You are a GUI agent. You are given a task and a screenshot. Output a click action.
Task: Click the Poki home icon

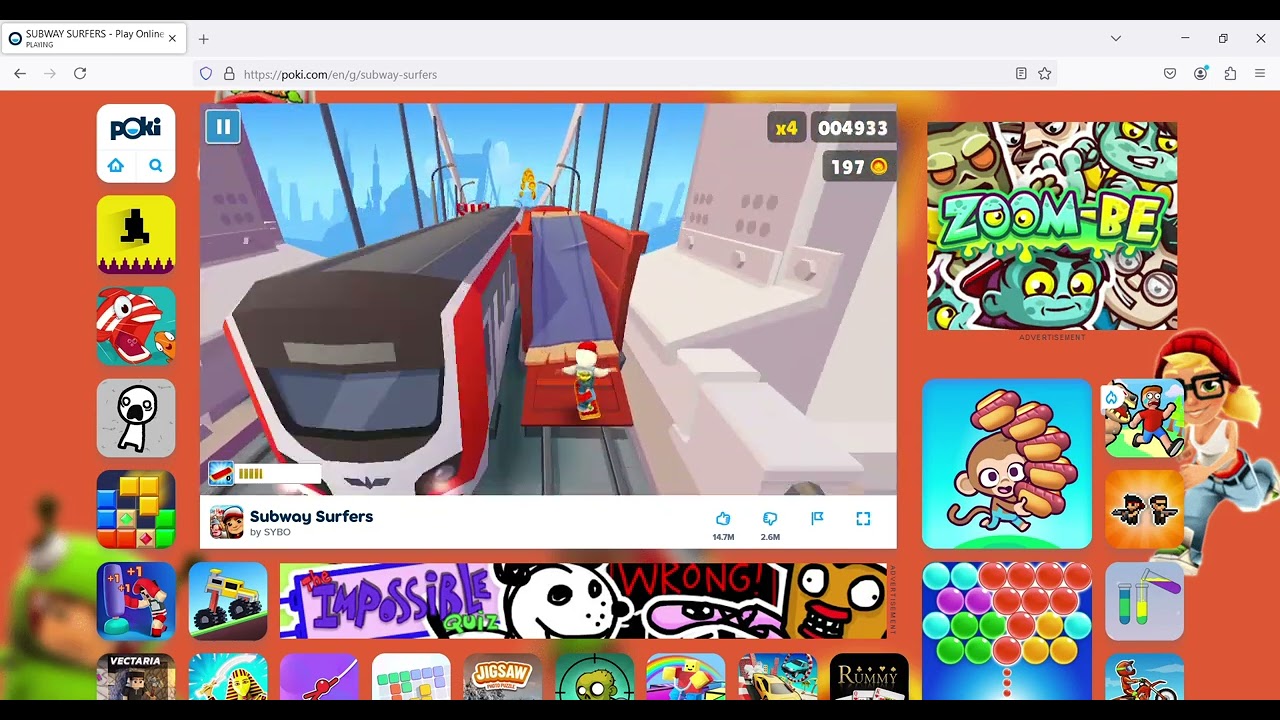point(116,166)
